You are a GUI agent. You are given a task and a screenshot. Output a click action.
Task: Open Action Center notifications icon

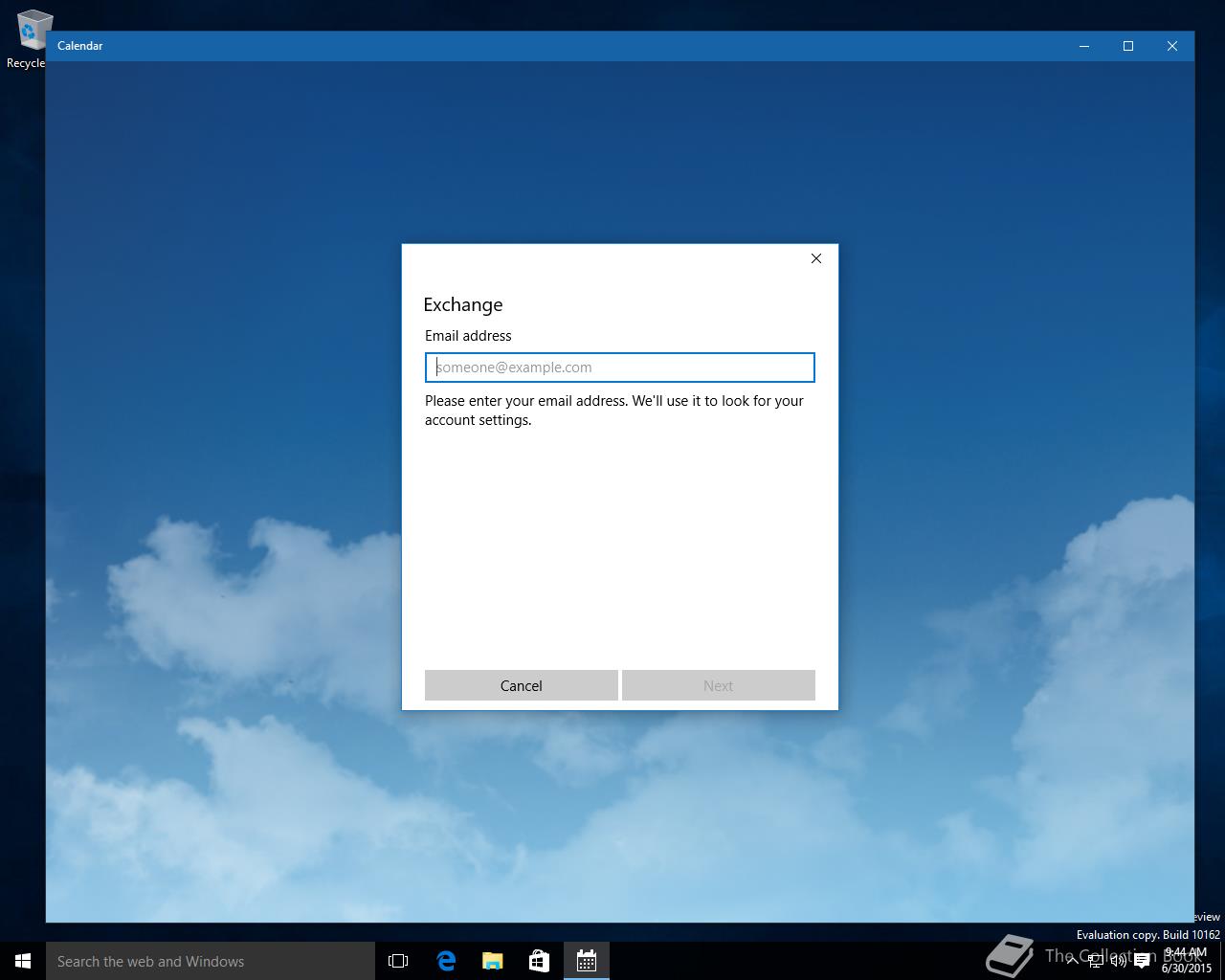tap(1142, 961)
